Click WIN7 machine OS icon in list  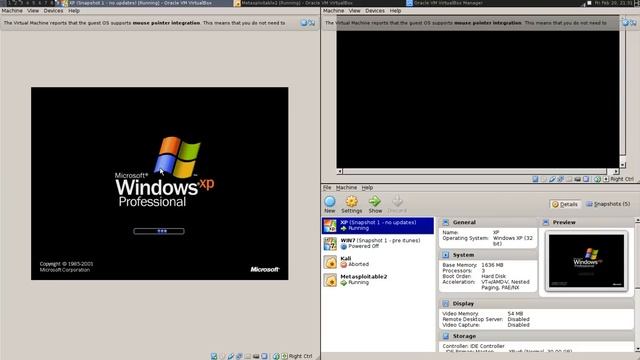pyautogui.click(x=330, y=244)
